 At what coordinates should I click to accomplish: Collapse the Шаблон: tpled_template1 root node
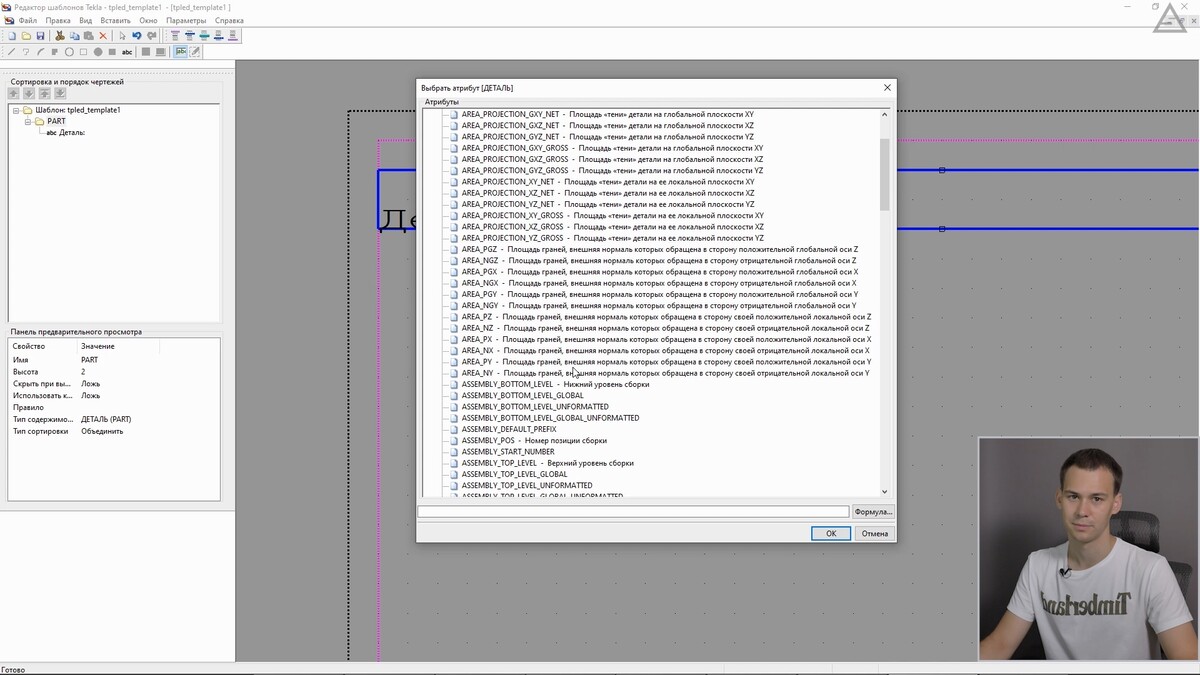16,110
